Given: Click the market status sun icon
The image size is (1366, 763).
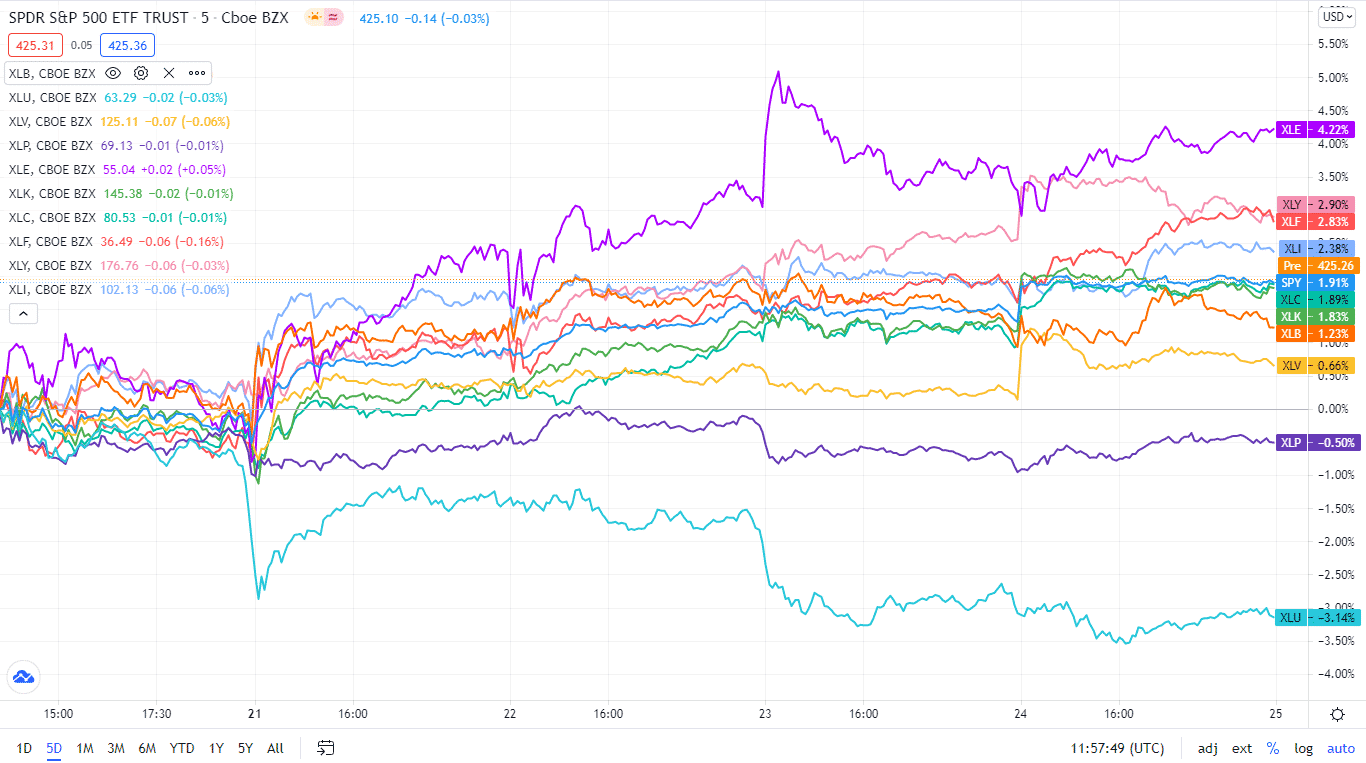Looking at the screenshot, I should click(x=315, y=18).
